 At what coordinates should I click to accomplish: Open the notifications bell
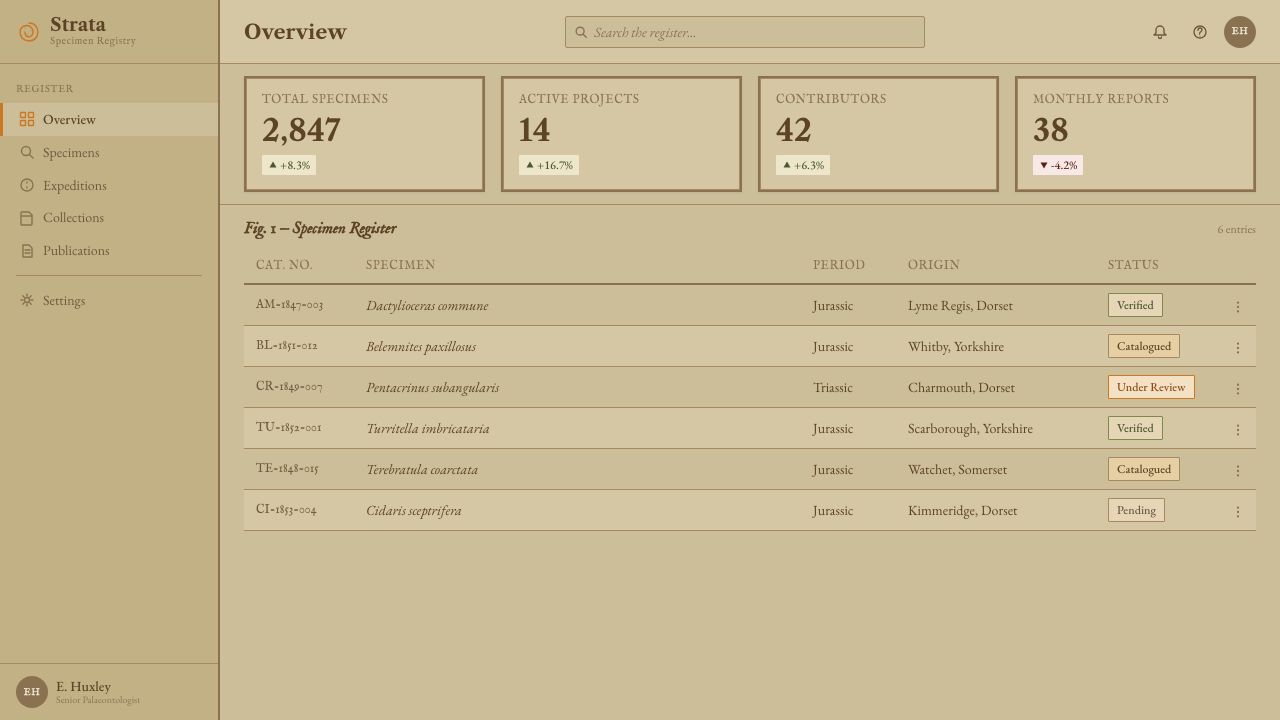[x=1160, y=32]
